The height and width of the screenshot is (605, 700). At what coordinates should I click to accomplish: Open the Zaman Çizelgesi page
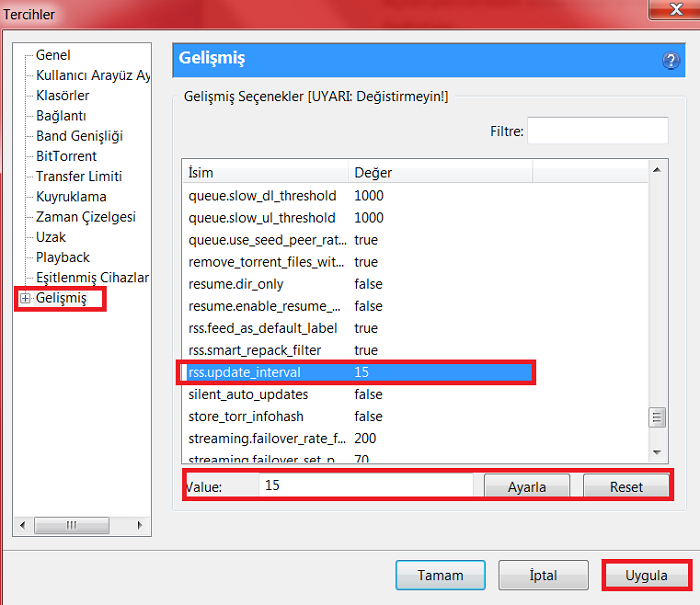pos(86,217)
